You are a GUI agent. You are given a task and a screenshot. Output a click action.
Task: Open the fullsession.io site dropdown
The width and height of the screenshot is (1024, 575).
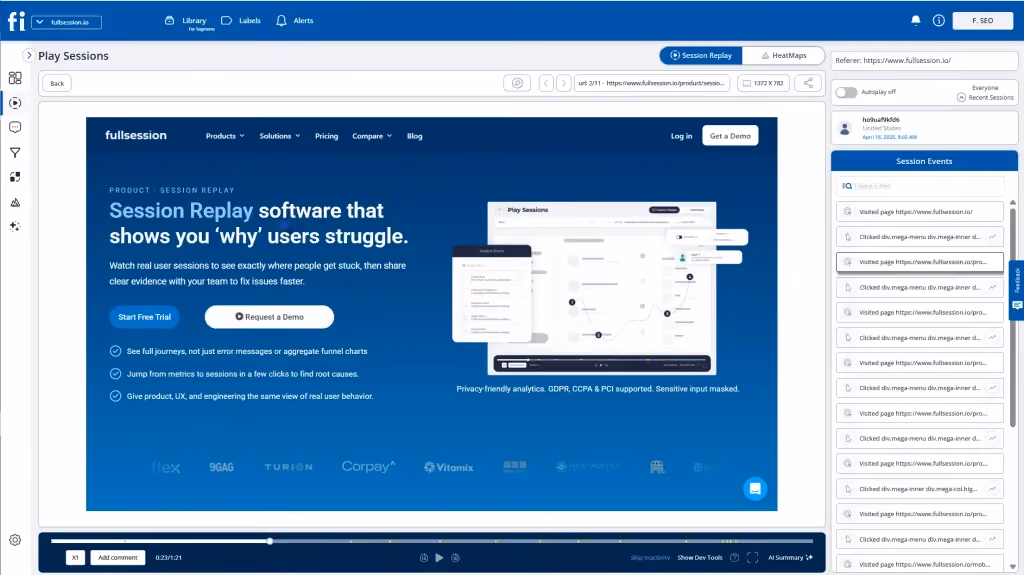click(67, 22)
